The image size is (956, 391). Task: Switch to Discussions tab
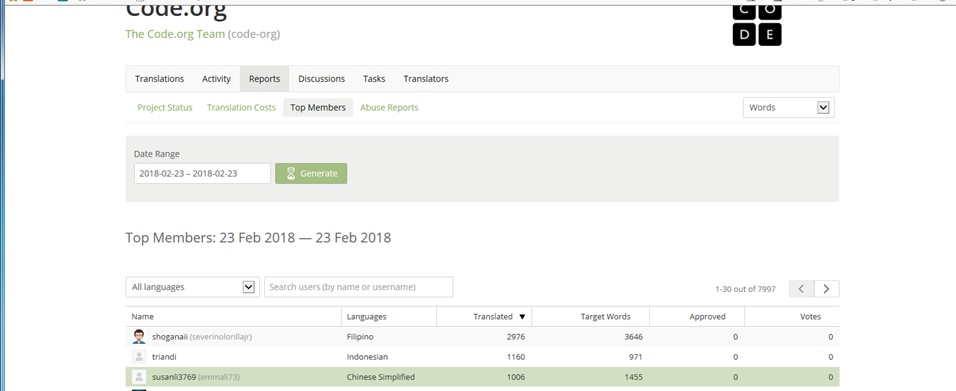(x=321, y=79)
